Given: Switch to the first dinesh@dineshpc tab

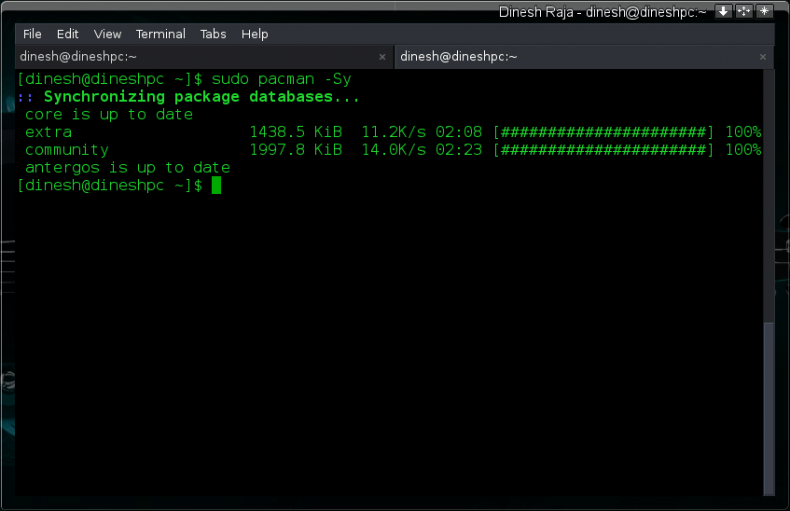Looking at the screenshot, I should 204,57.
